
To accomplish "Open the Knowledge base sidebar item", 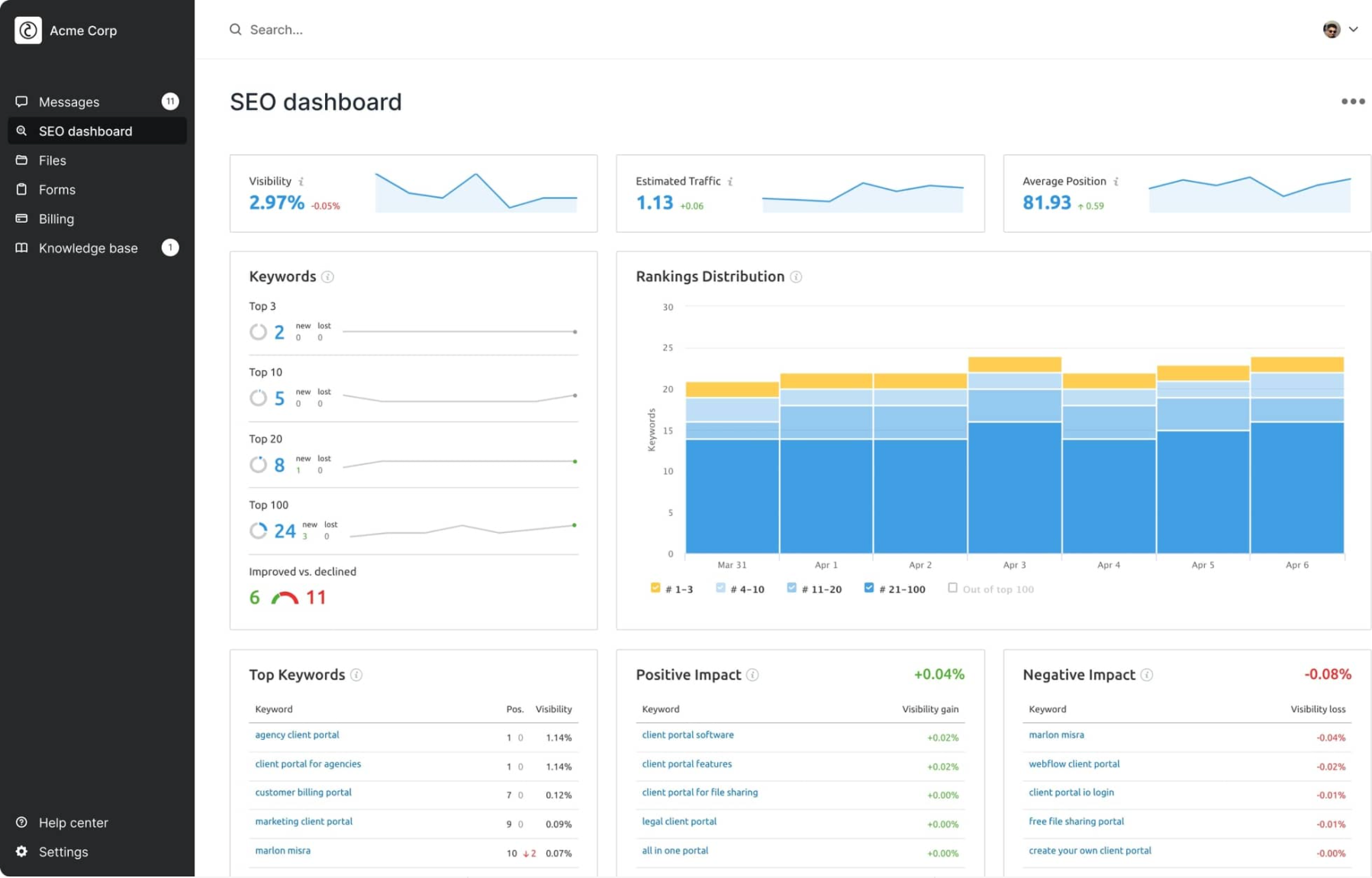I will tap(88, 248).
